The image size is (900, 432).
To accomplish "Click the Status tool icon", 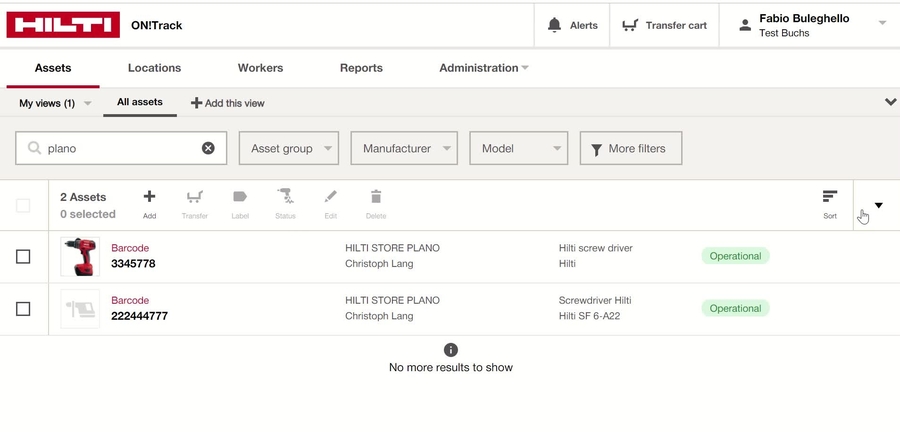I will 285,197.
